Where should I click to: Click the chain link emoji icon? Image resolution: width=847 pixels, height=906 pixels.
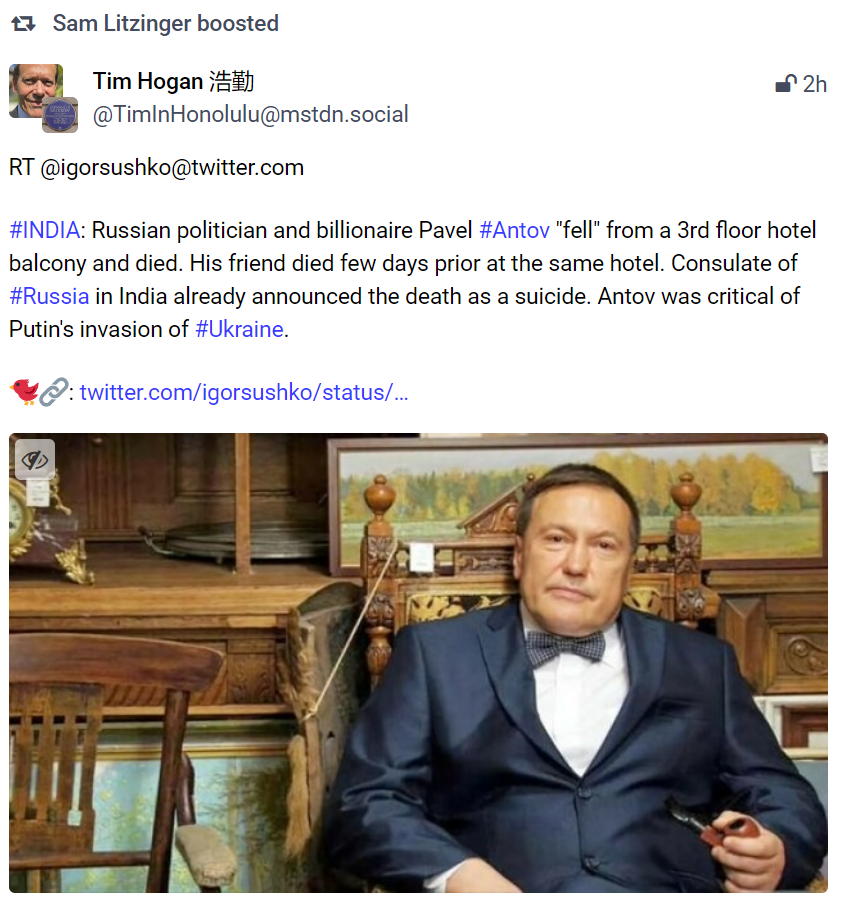pyautogui.click(x=52, y=392)
